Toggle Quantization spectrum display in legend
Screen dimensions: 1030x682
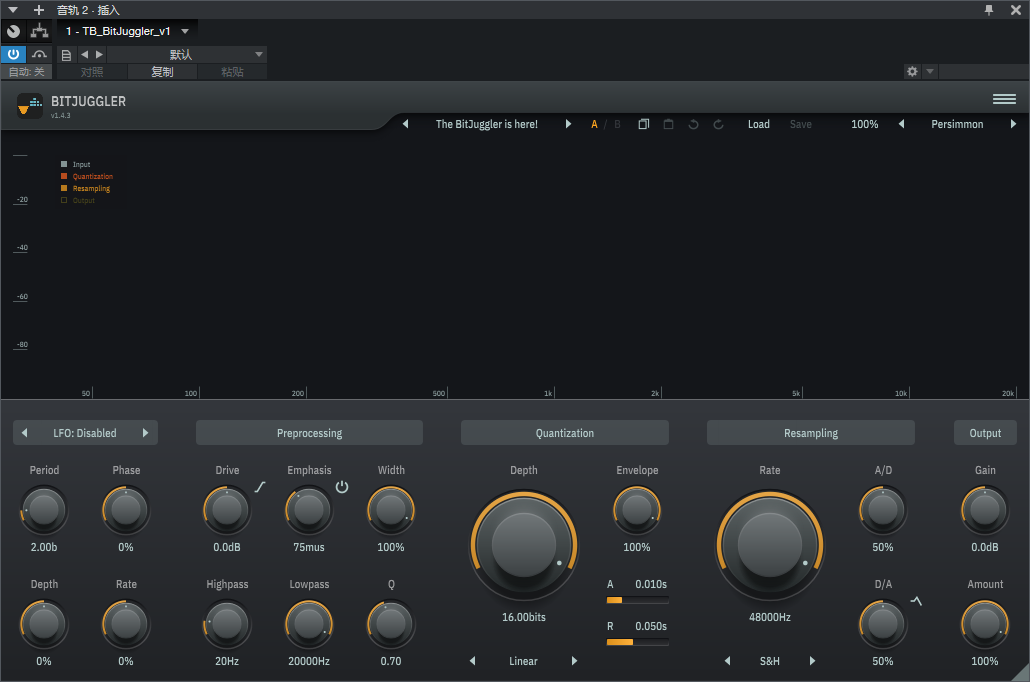tap(87, 176)
